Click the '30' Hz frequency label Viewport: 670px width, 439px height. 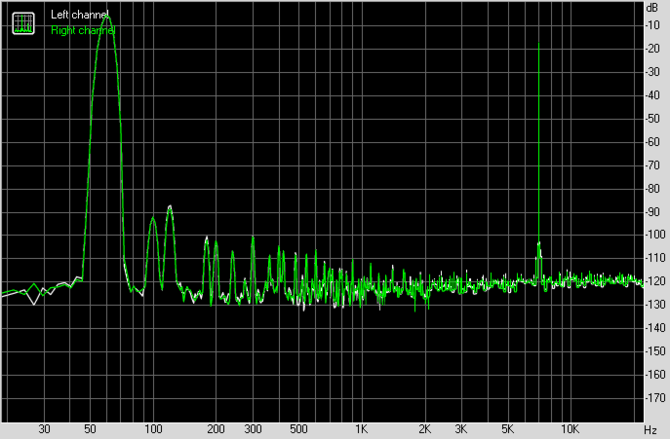click(x=44, y=429)
